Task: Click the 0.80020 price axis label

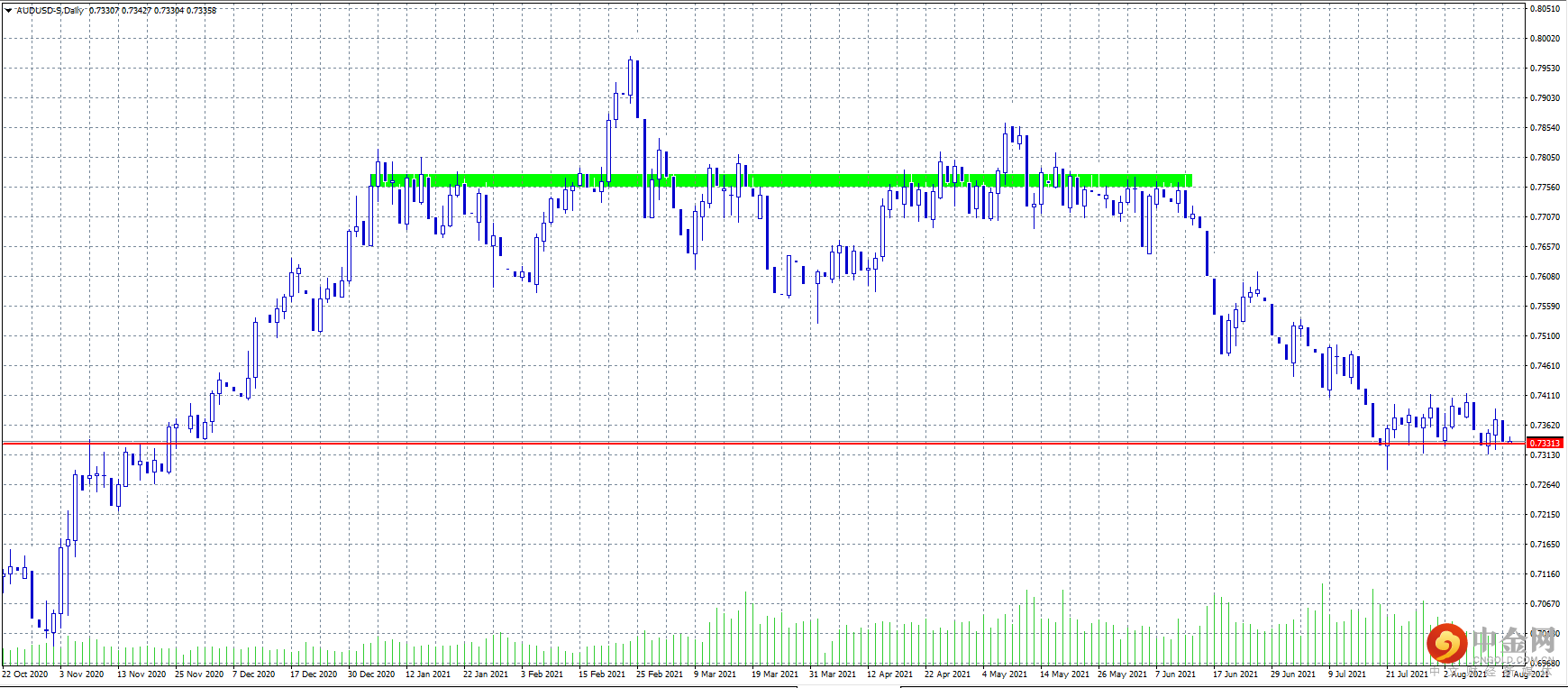Action: (1545, 39)
